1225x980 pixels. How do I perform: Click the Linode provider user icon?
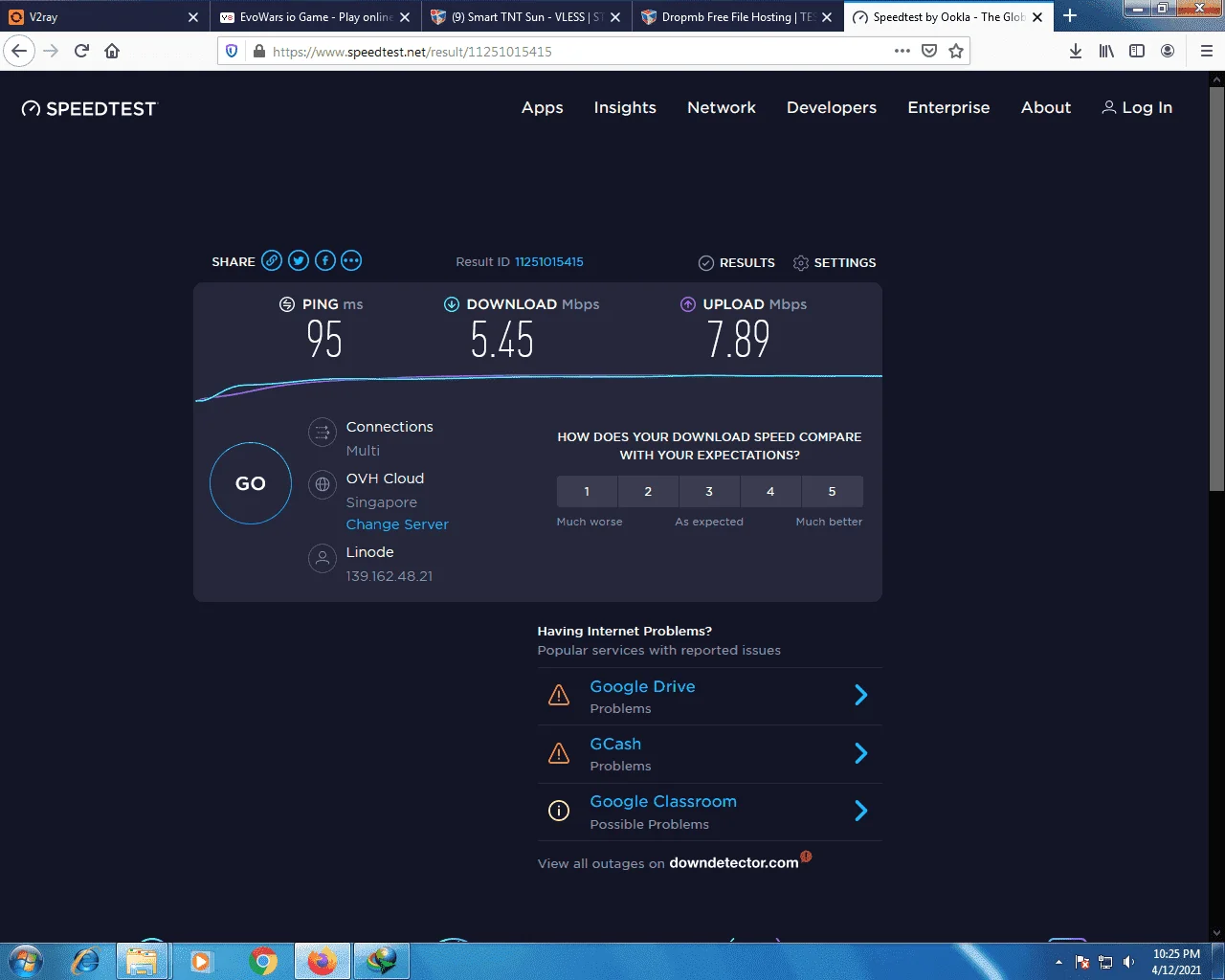coord(323,558)
